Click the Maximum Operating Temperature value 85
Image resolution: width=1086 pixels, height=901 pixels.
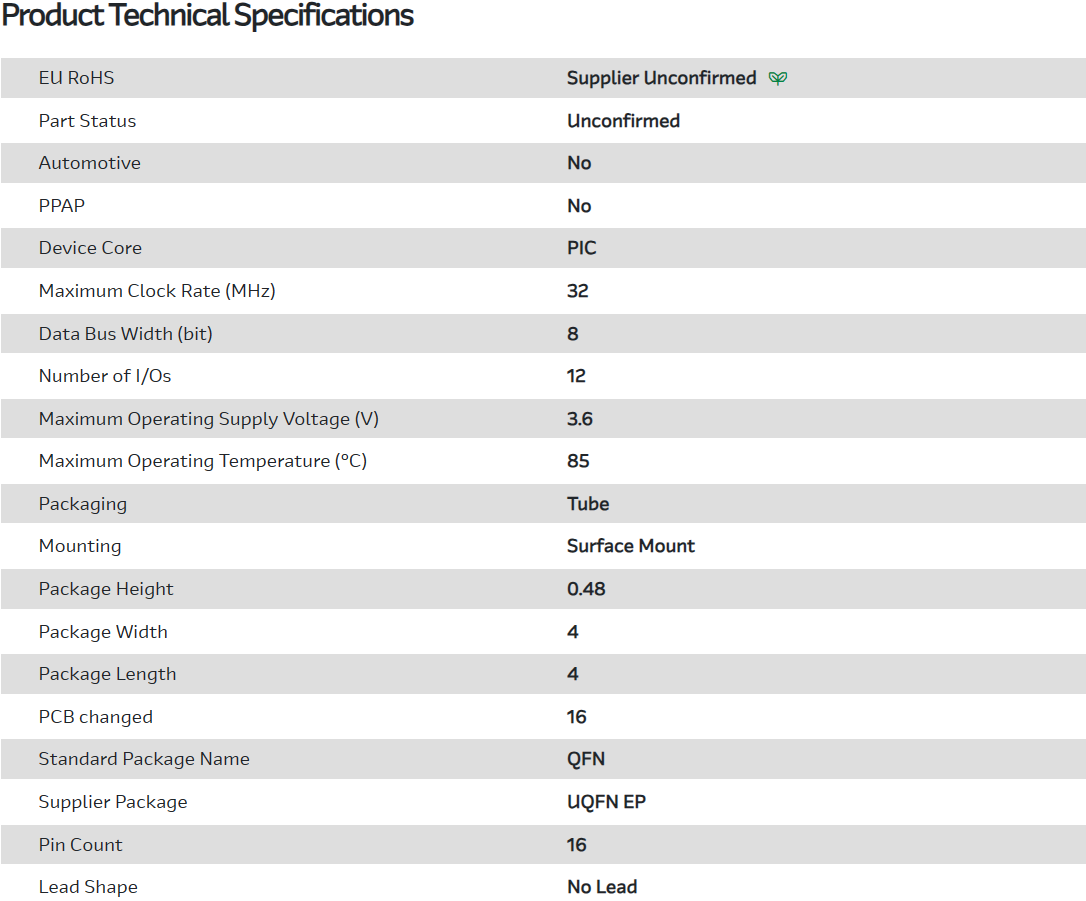(x=578, y=461)
